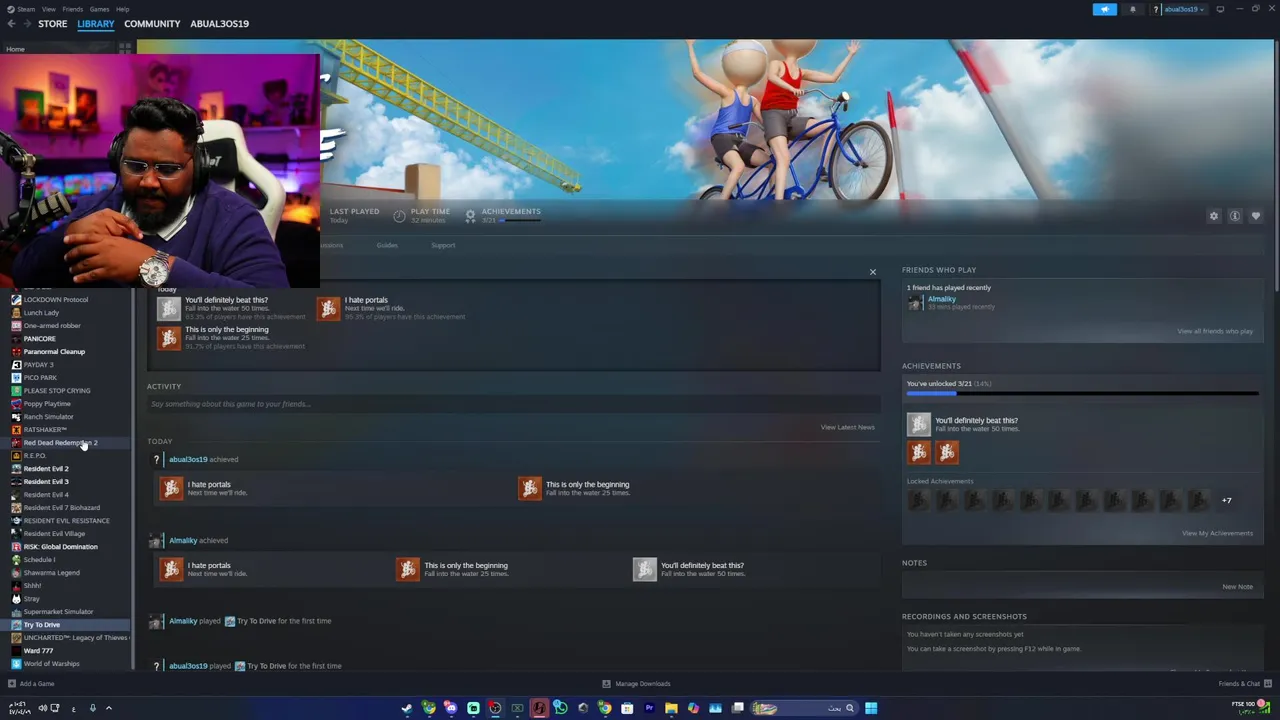The height and width of the screenshot is (720, 1280).
Task: Select R.E.P.O. in library list
Action: 35,456
